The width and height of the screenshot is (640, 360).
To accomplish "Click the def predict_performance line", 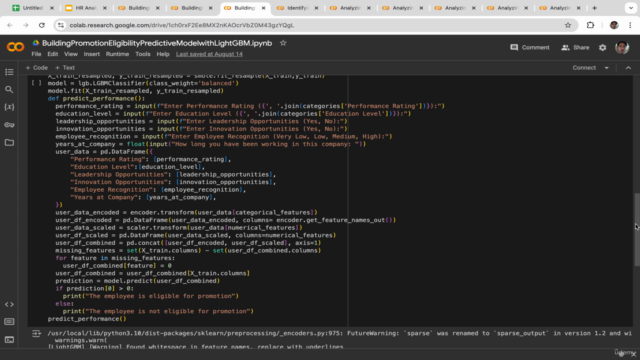I will 96,98.
